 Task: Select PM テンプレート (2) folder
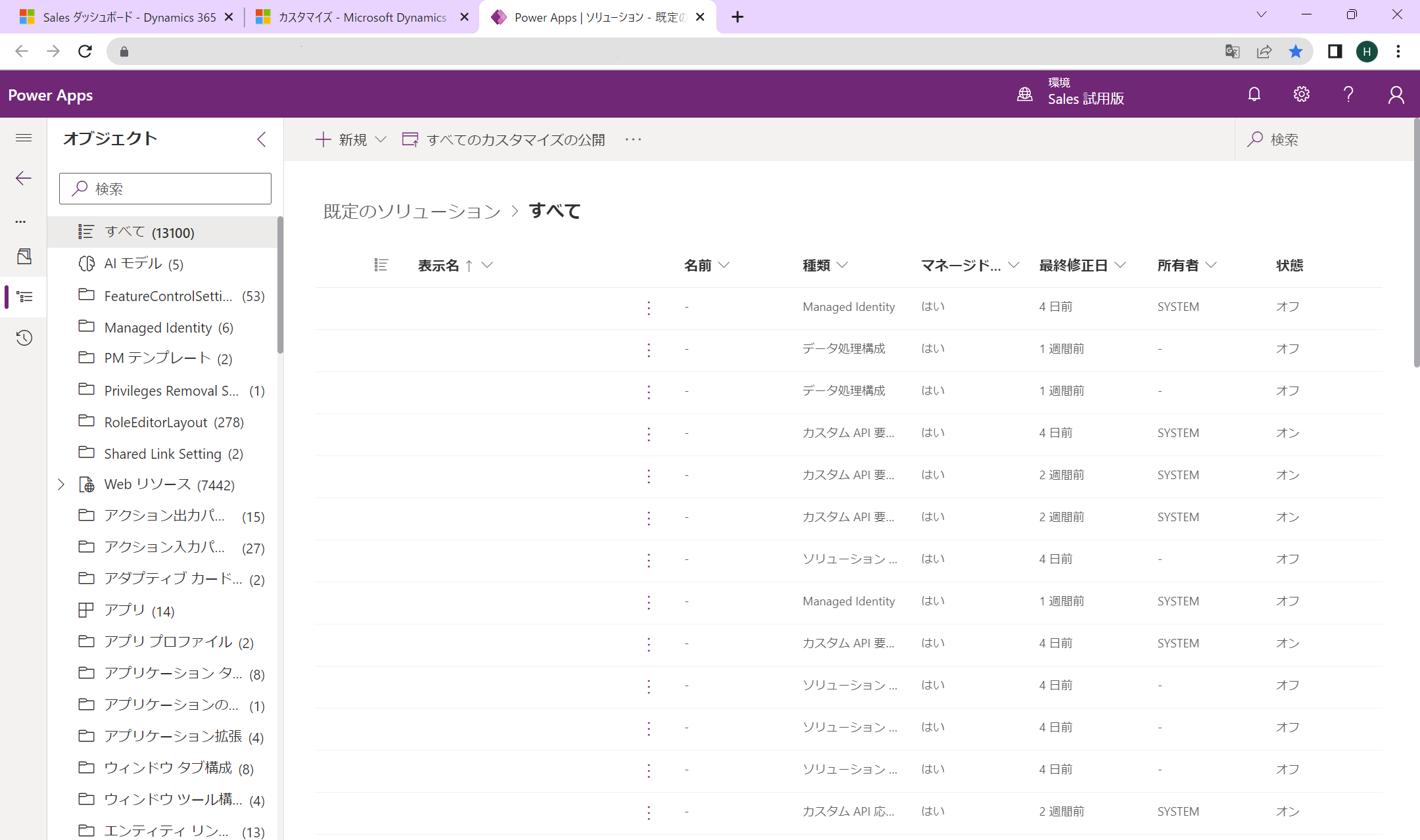pos(163,358)
